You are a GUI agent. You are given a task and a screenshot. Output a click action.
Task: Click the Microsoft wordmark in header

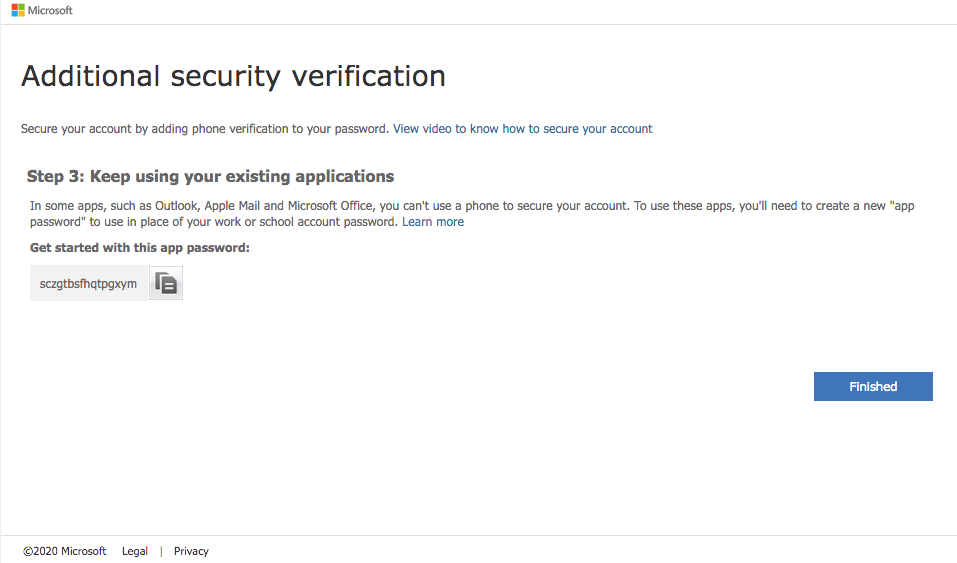[x=50, y=10]
